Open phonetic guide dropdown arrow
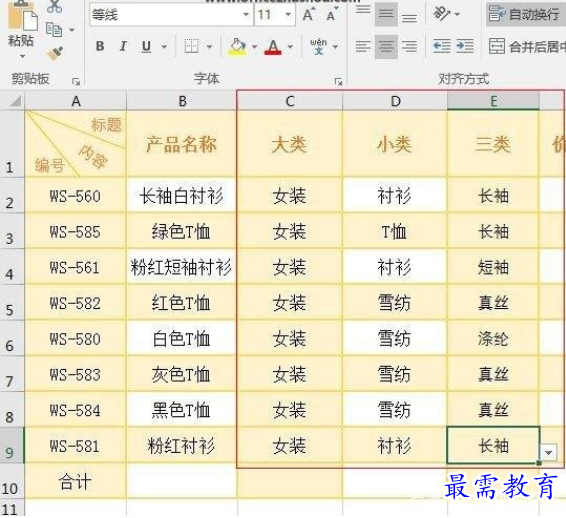The image size is (566, 518). tap(336, 47)
